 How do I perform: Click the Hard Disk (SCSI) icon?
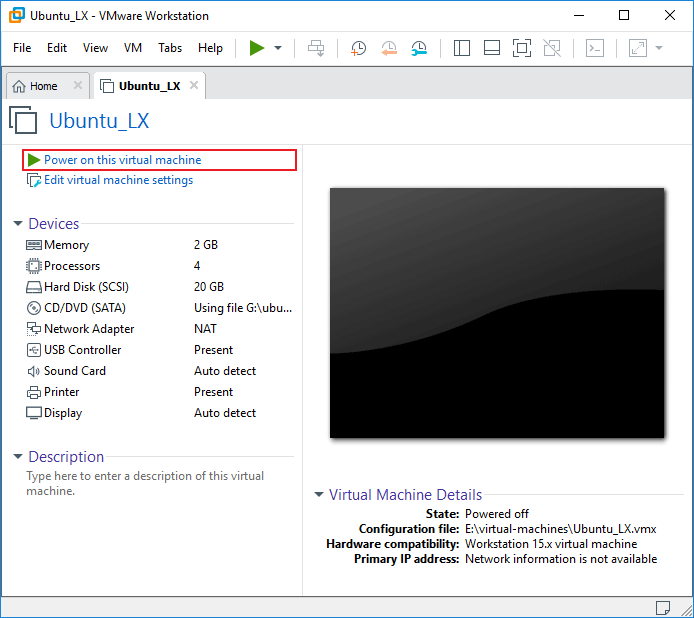[x=34, y=287]
